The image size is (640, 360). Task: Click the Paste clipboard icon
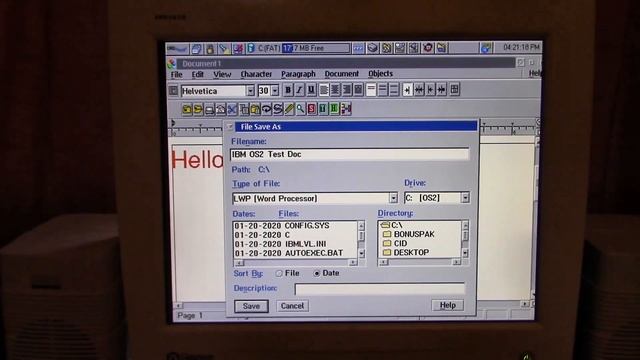click(x=256, y=109)
